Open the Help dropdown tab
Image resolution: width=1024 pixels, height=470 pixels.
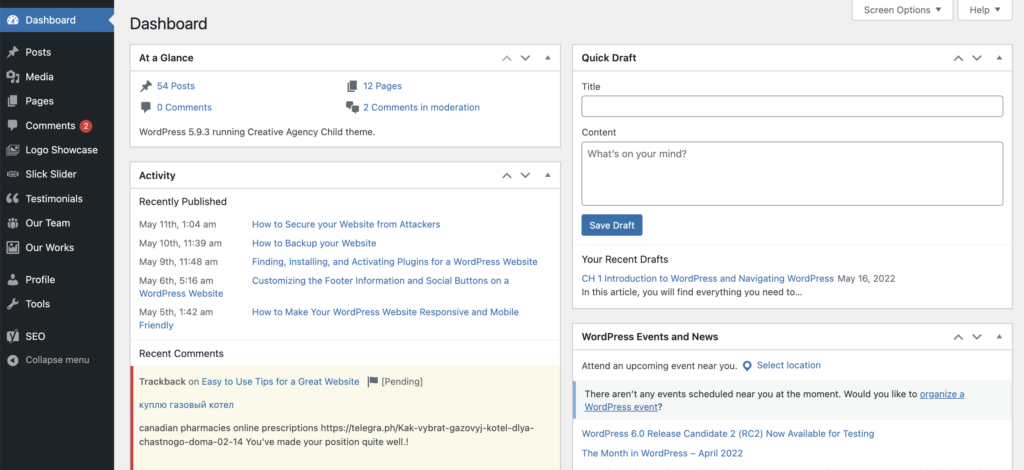[985, 10]
